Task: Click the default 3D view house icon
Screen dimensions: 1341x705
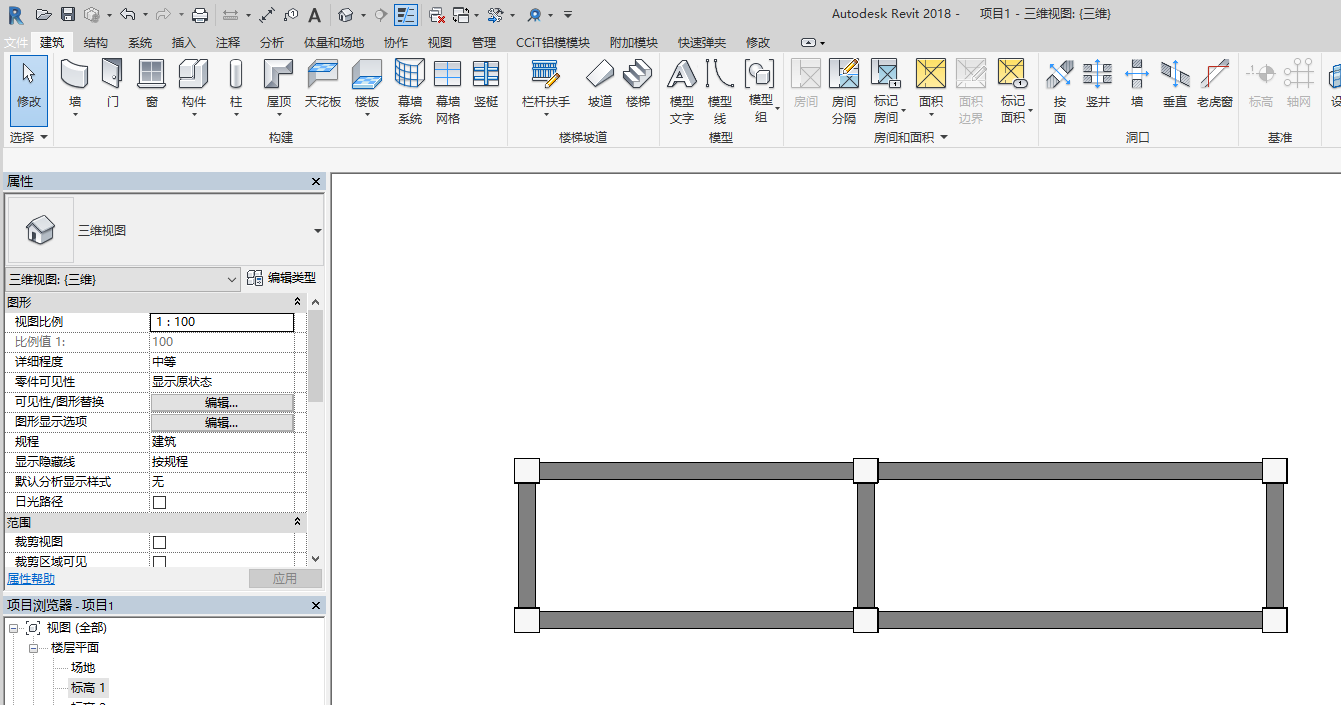Action: [345, 14]
